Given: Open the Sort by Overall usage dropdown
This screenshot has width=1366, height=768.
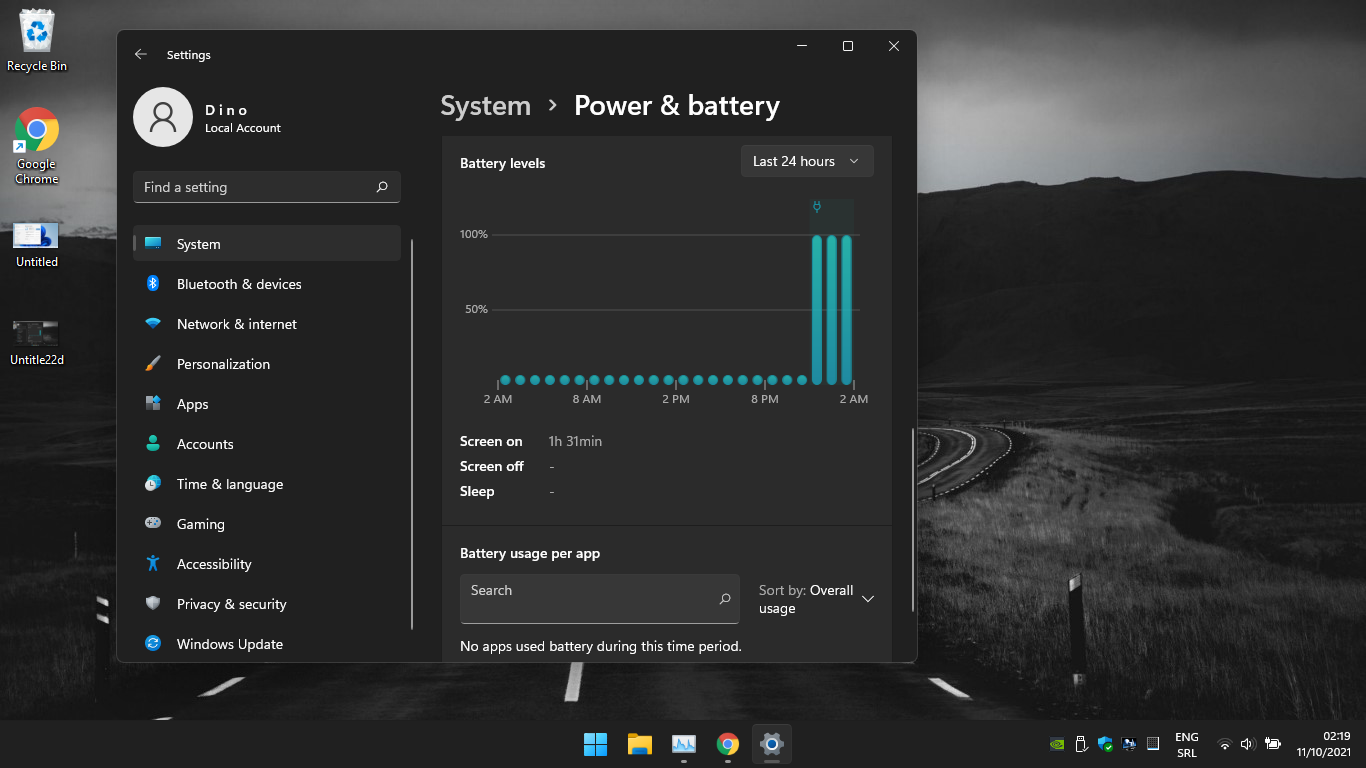Looking at the screenshot, I should pos(816,599).
